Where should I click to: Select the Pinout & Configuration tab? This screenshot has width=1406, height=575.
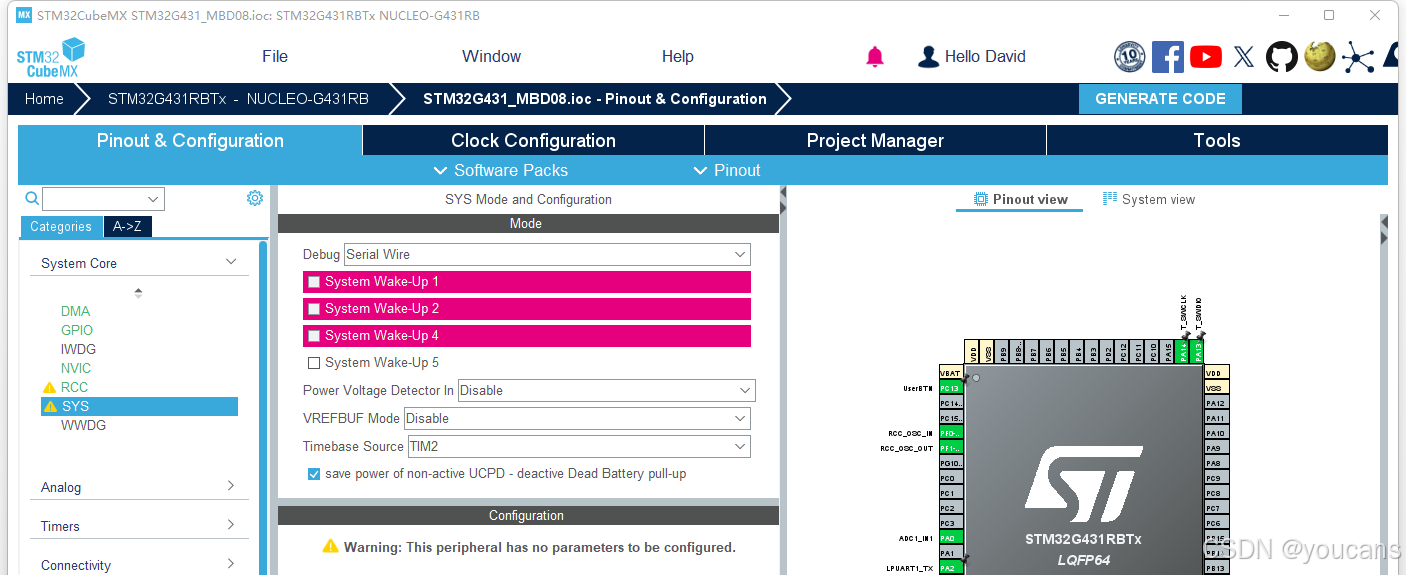coord(190,140)
